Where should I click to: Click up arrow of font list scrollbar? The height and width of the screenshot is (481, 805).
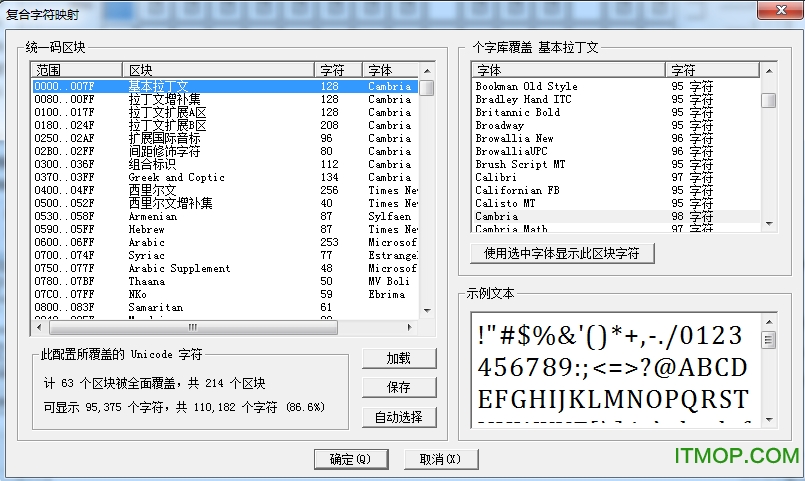(769, 71)
